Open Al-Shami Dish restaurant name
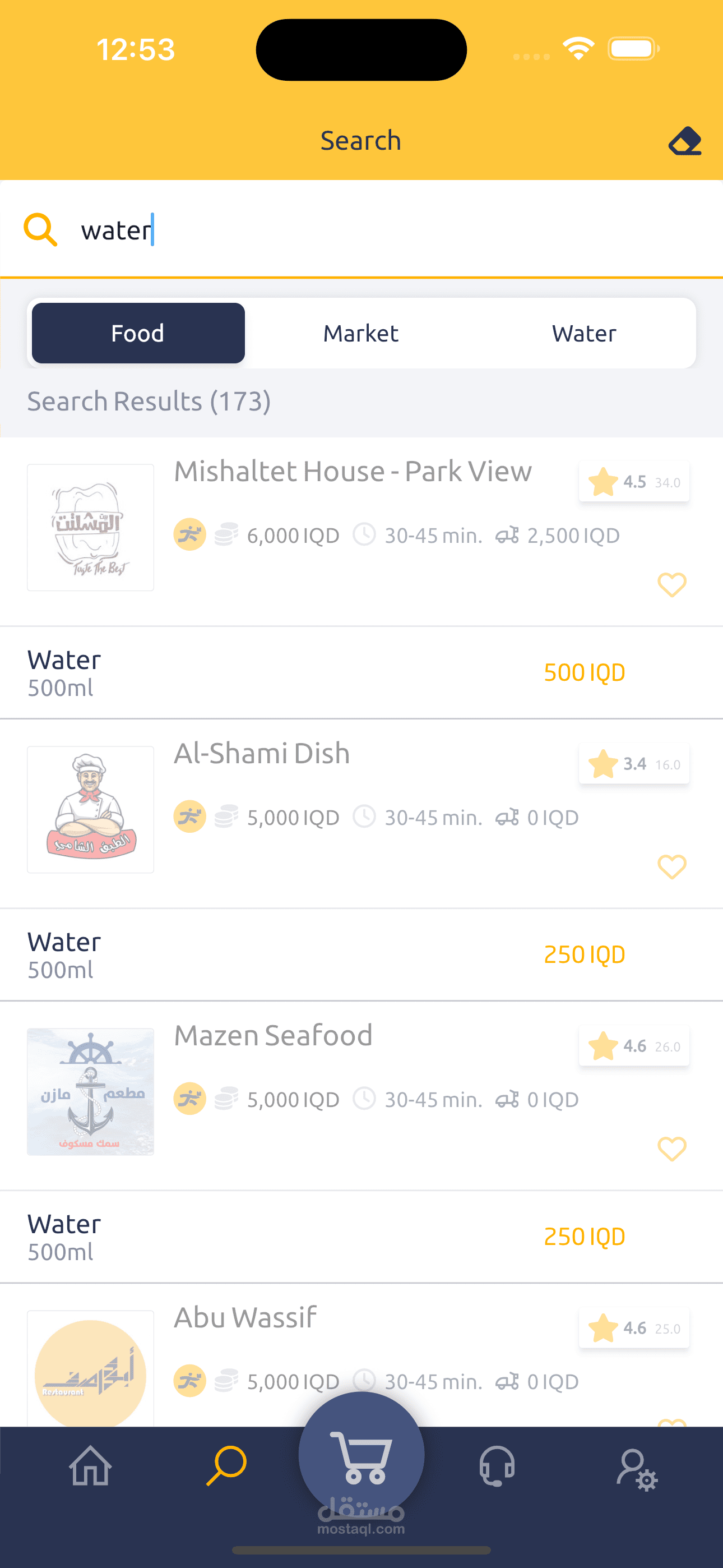 [x=262, y=754]
